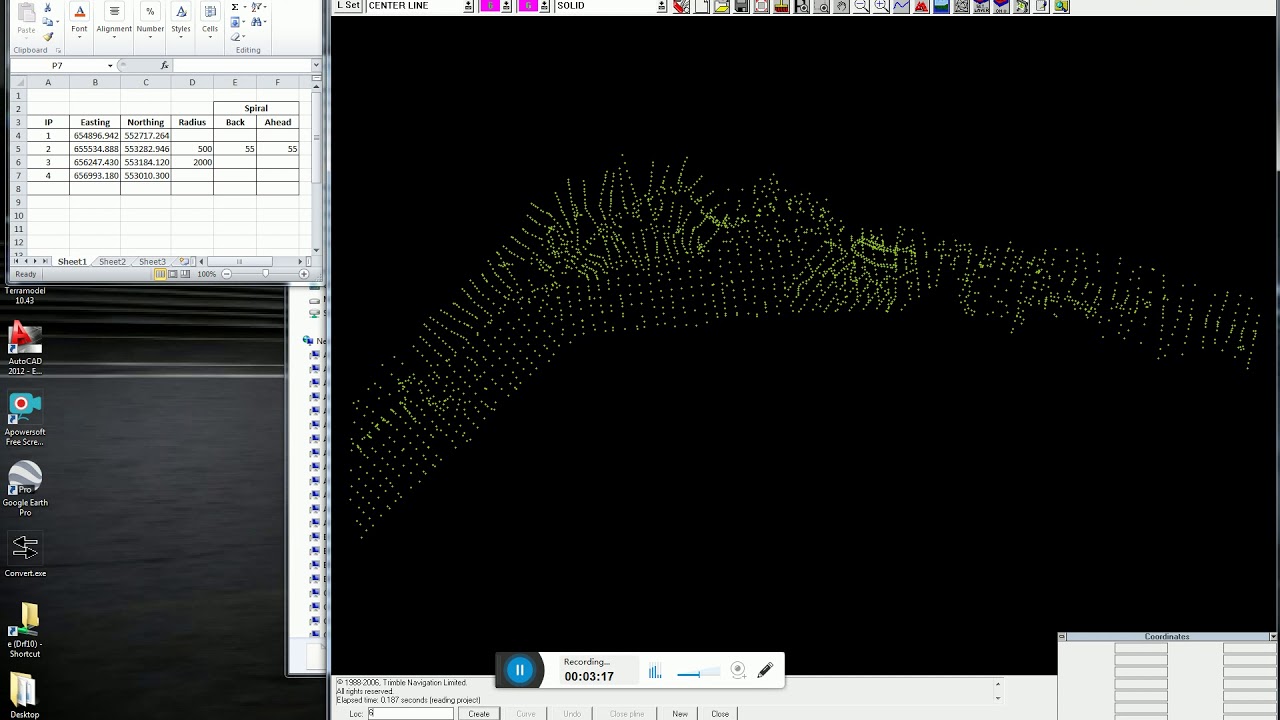Open the SOLID linetype dropdown
1280x720 pixels.
coord(661,6)
